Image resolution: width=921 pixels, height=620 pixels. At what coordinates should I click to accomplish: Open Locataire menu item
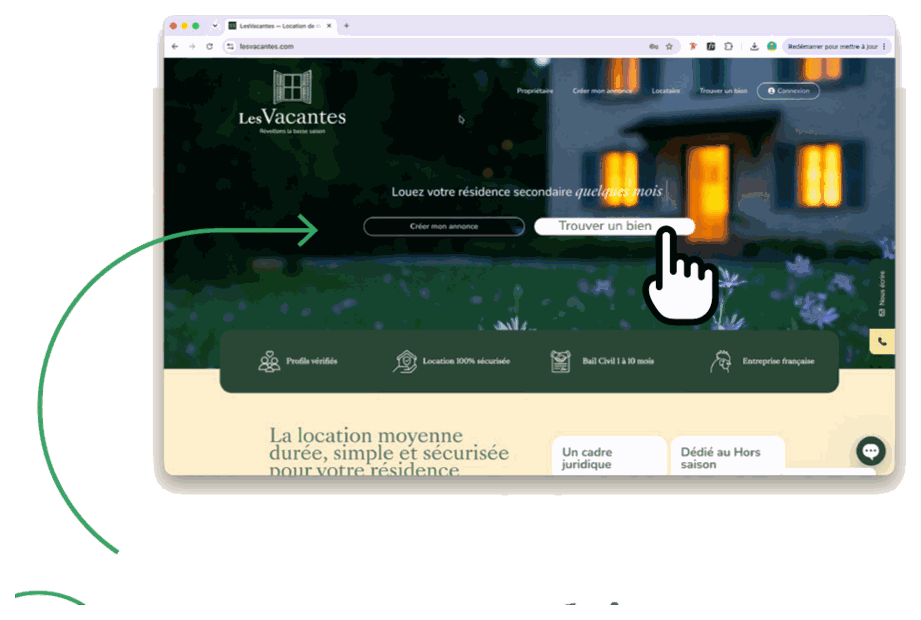[665, 91]
